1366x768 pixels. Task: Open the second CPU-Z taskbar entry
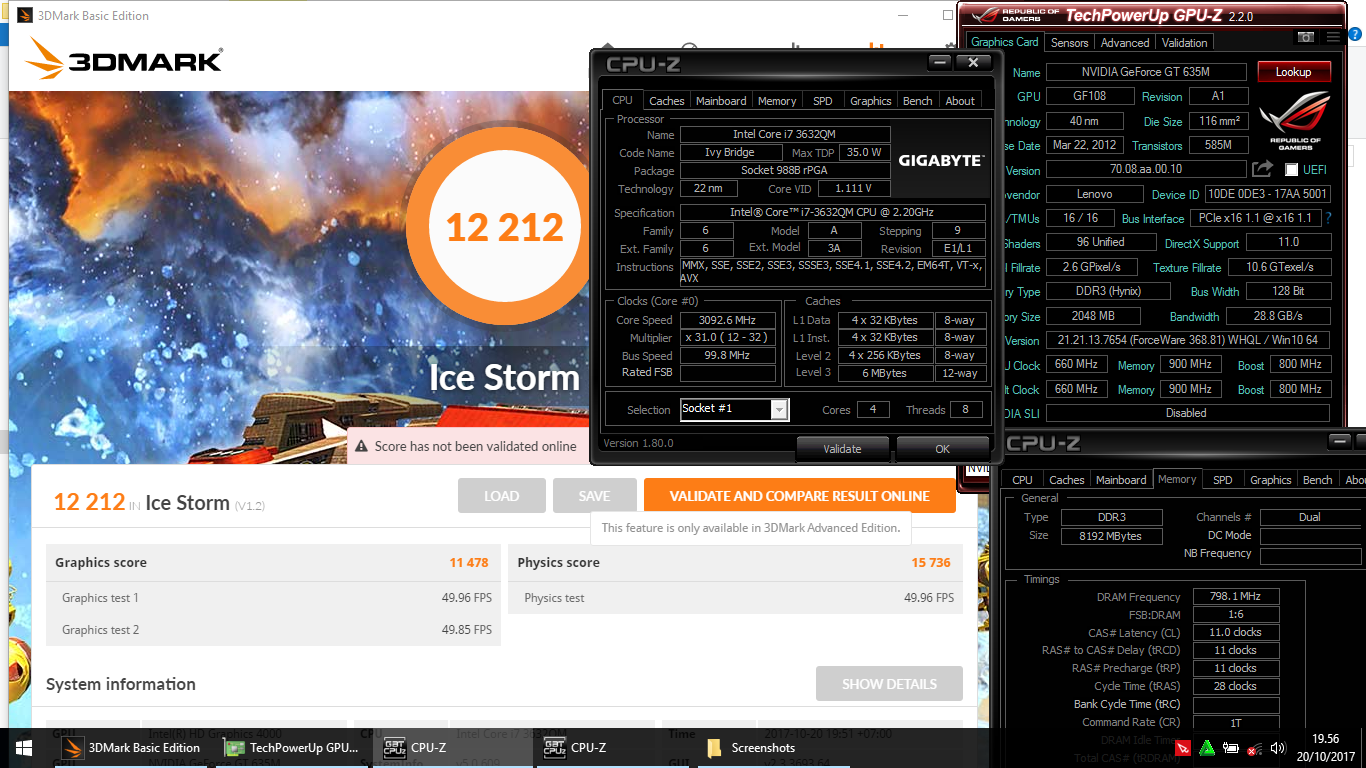(x=614, y=747)
